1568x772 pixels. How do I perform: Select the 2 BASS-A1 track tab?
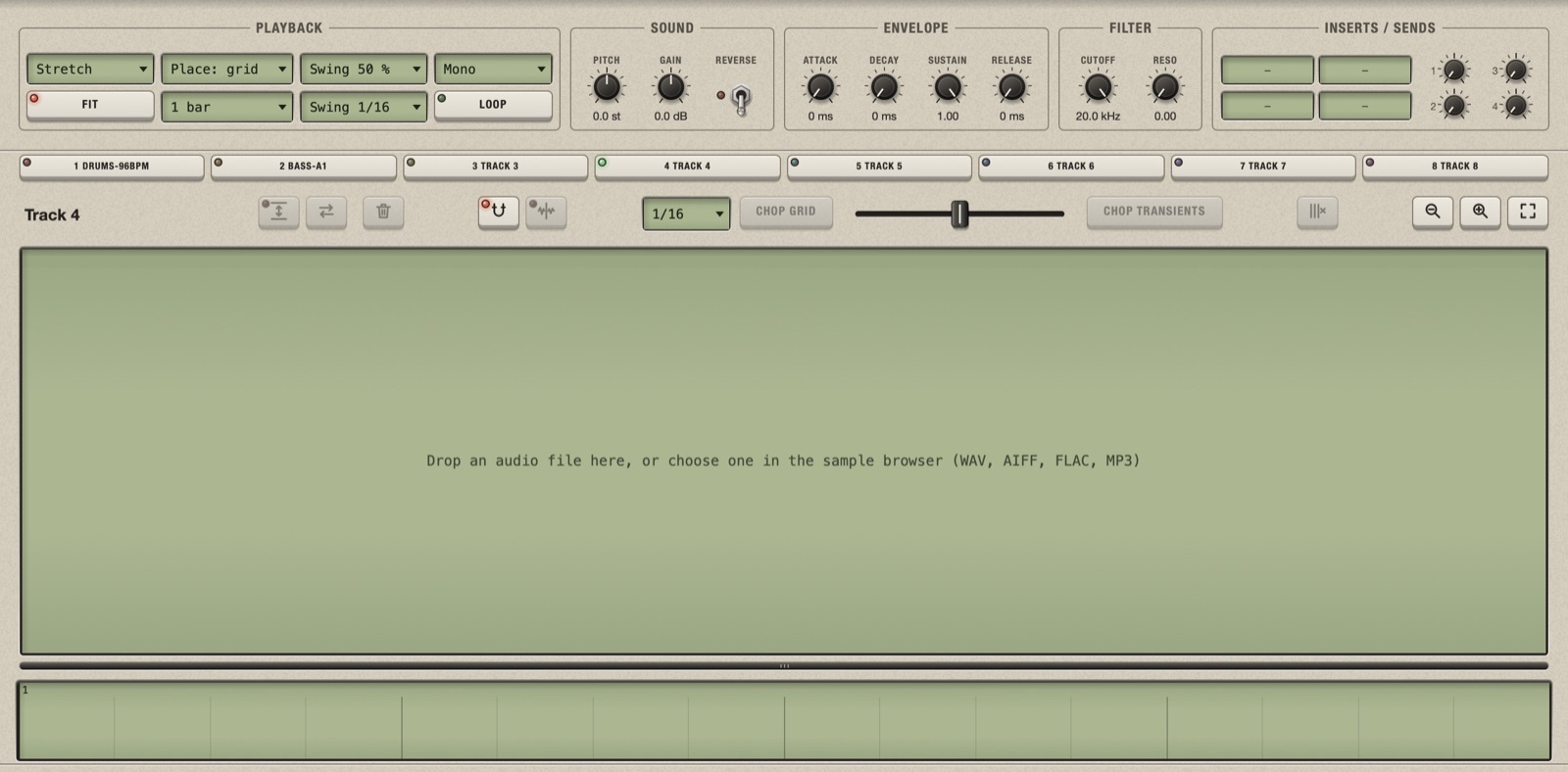(304, 167)
